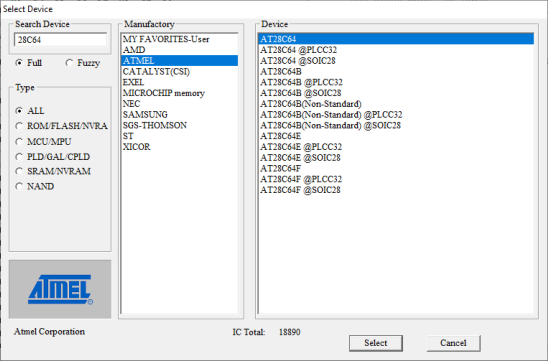Select AT28C64B(Non-Standard) device without package
Image resolution: width=548 pixels, height=361 pixels.
(x=396, y=104)
